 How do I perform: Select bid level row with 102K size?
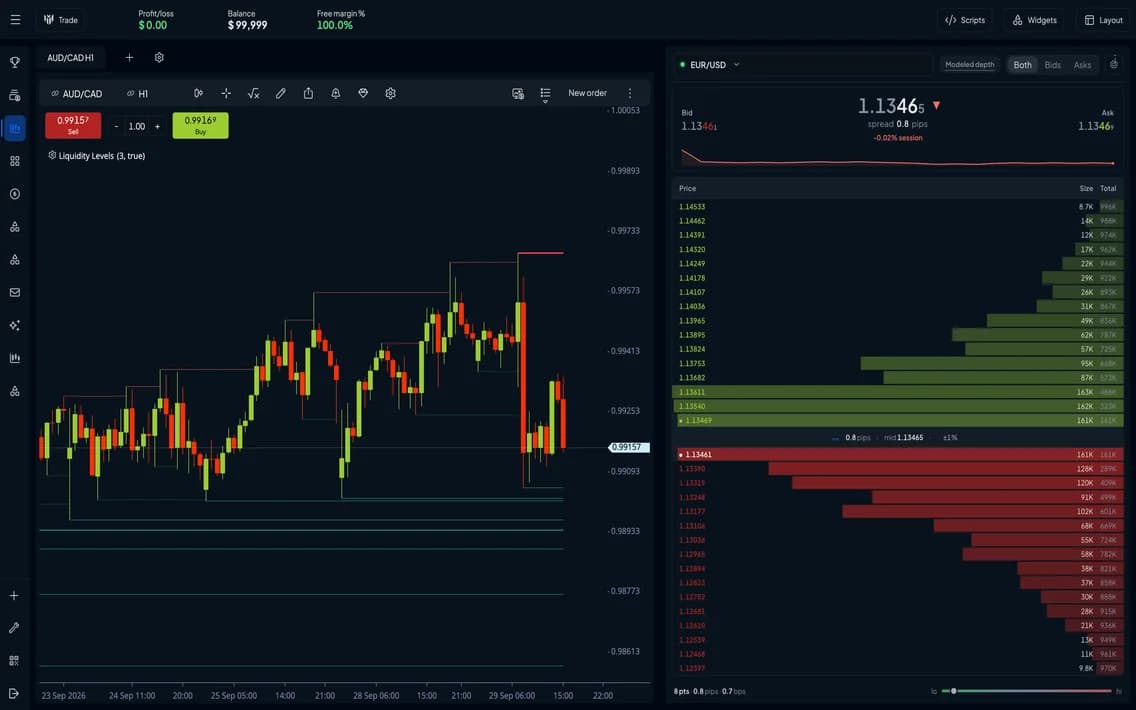898,511
